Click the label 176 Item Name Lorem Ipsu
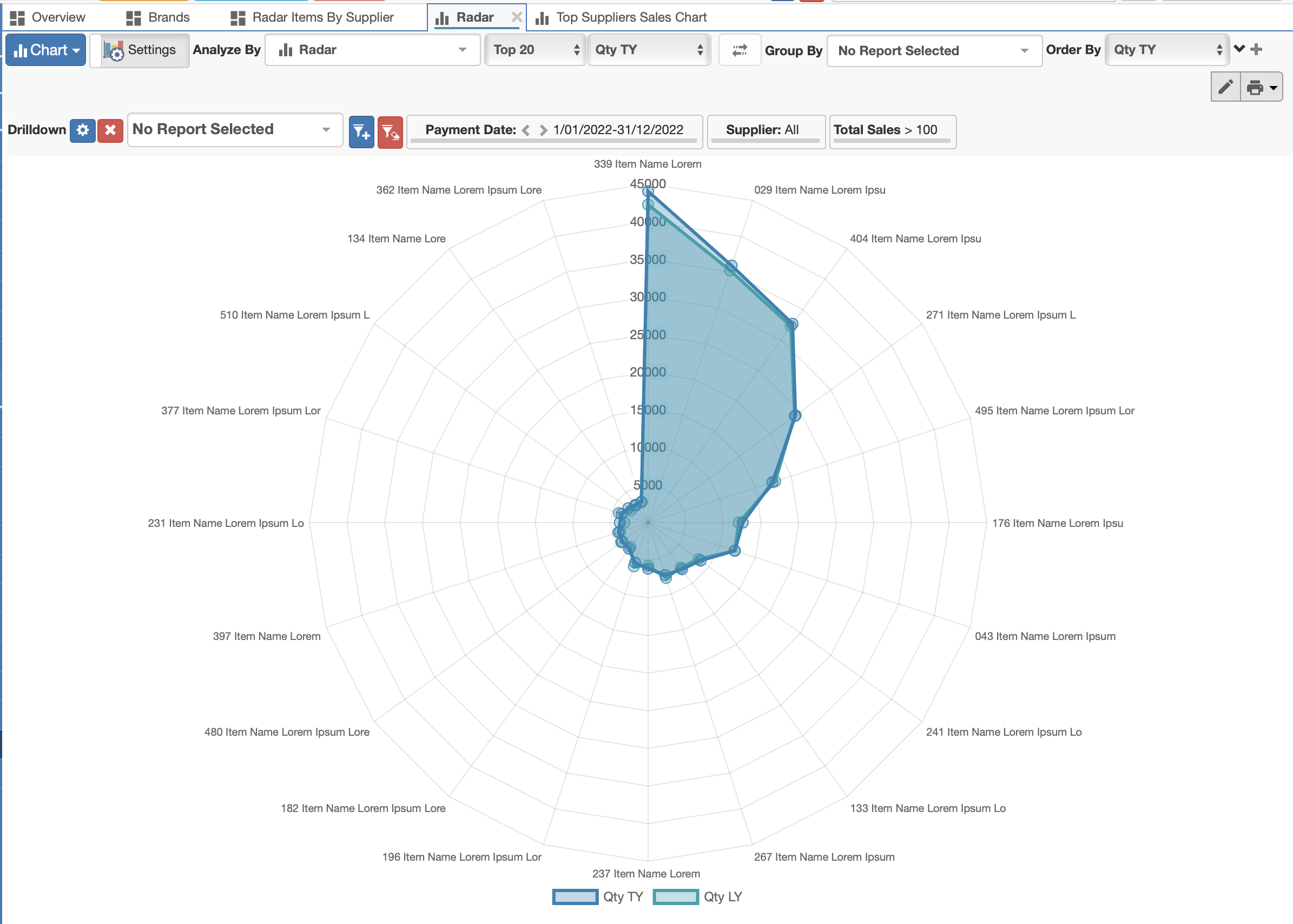 tap(1058, 524)
